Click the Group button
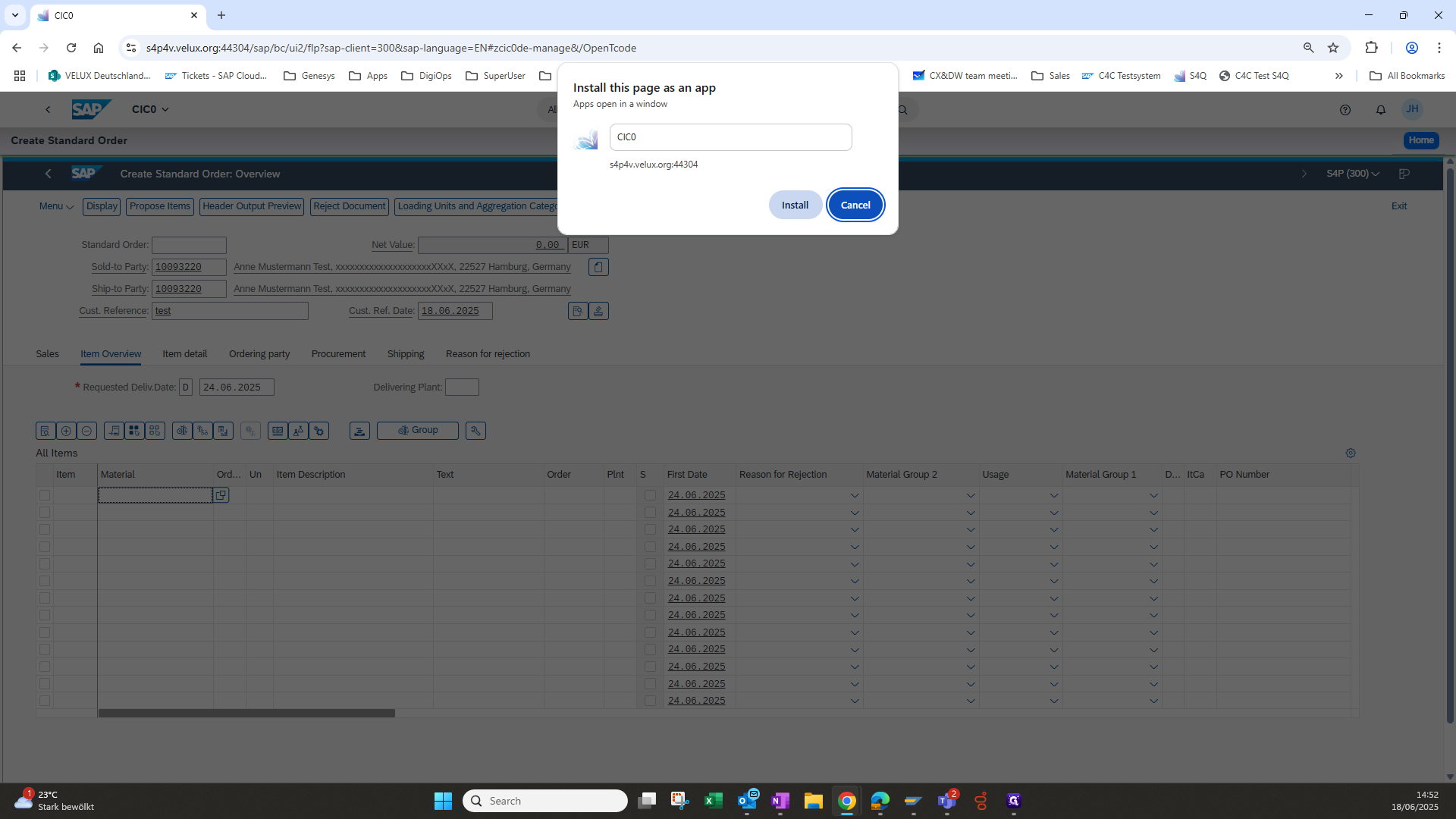 418,431
